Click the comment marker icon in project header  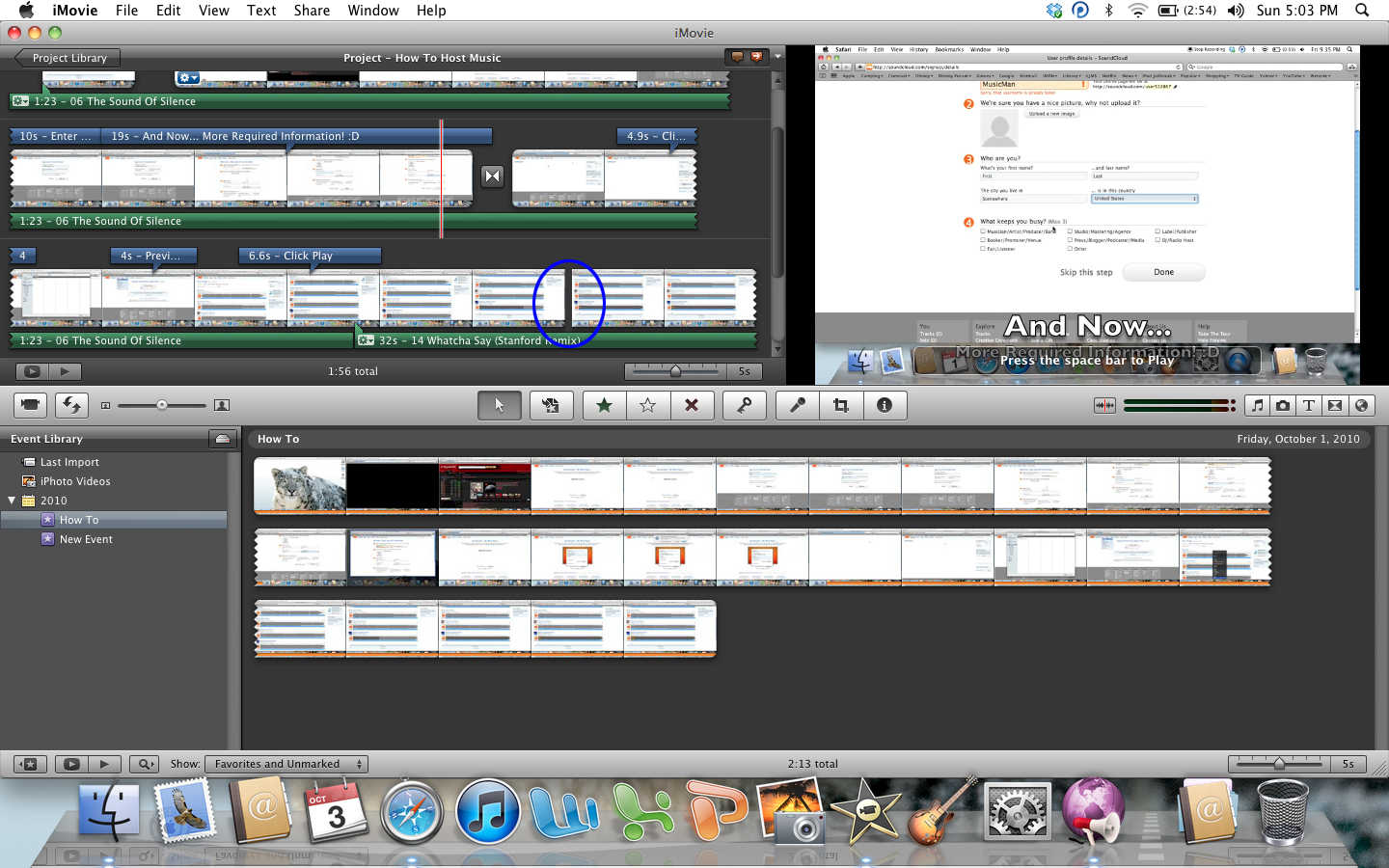tap(737, 57)
